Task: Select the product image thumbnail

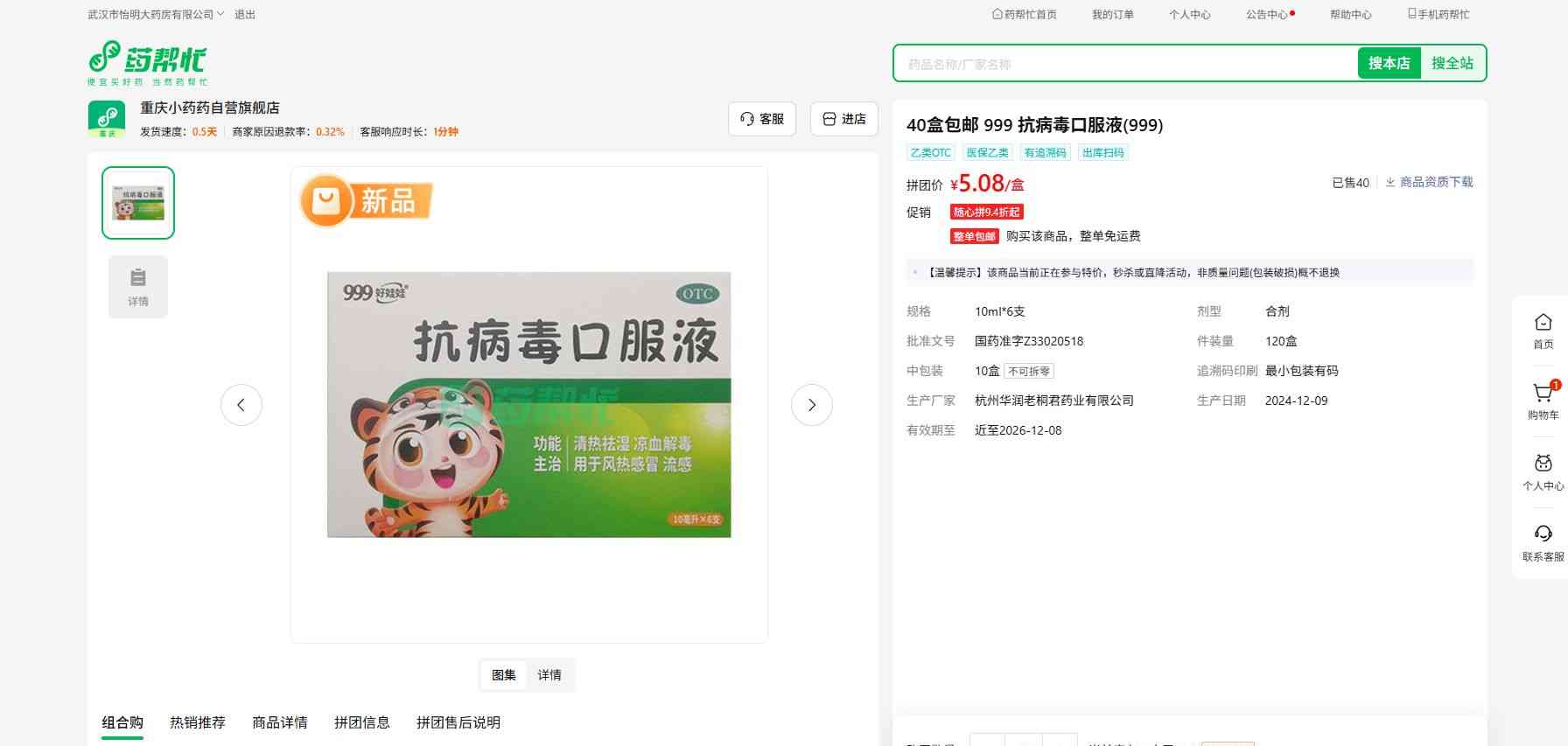Action: coord(138,203)
